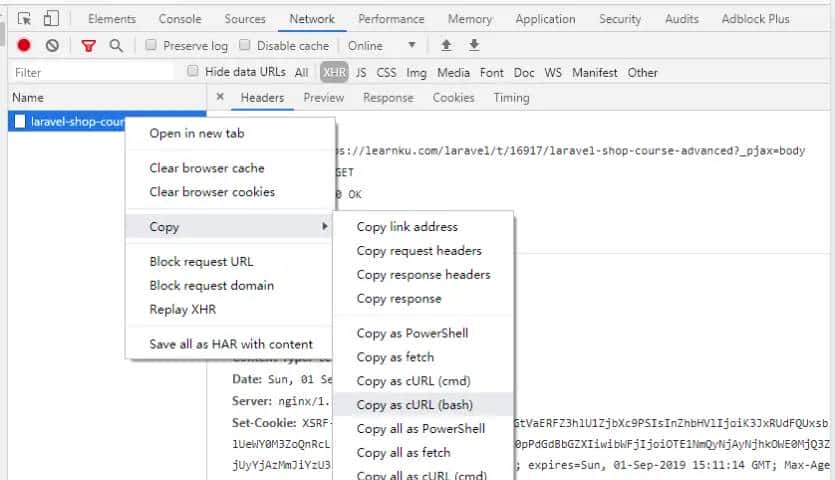835x480 pixels.
Task: Click the export HAR download arrow icon
Action: [474, 45]
